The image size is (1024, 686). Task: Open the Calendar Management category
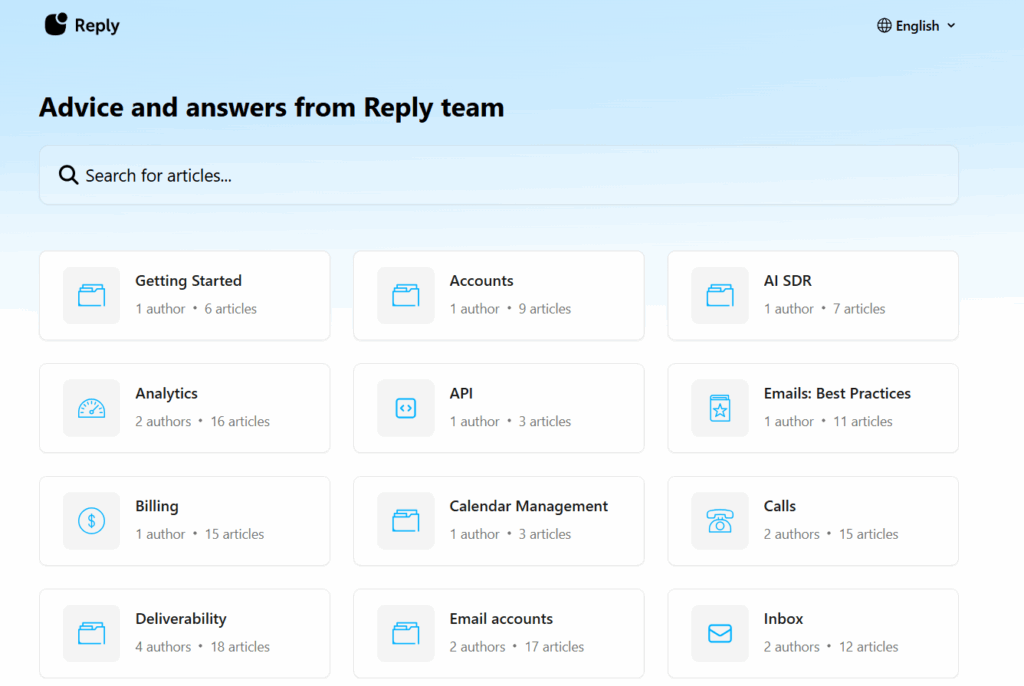[x=498, y=521]
